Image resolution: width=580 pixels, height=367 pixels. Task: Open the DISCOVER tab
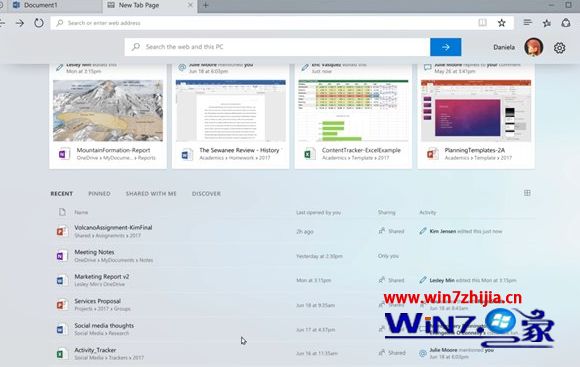click(x=206, y=193)
